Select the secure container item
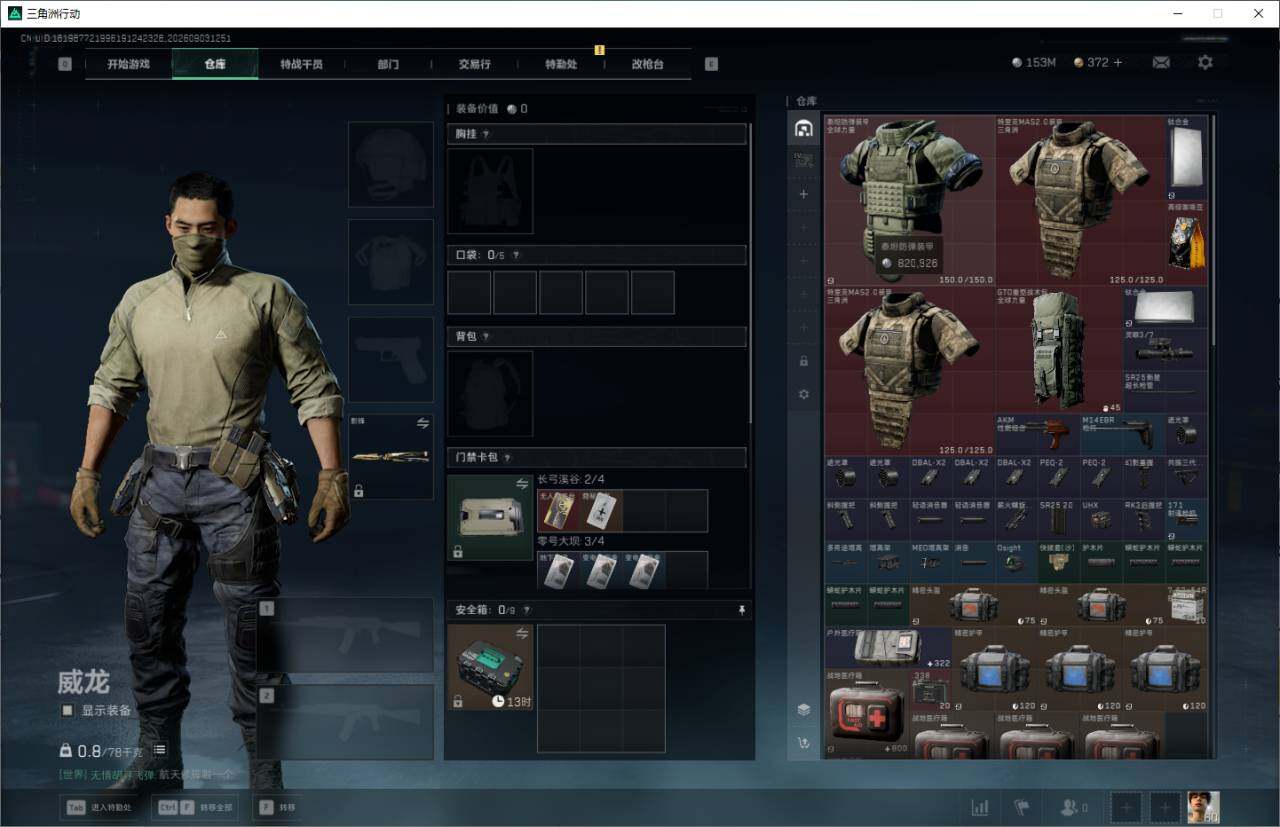1280x827 pixels. 490,667
